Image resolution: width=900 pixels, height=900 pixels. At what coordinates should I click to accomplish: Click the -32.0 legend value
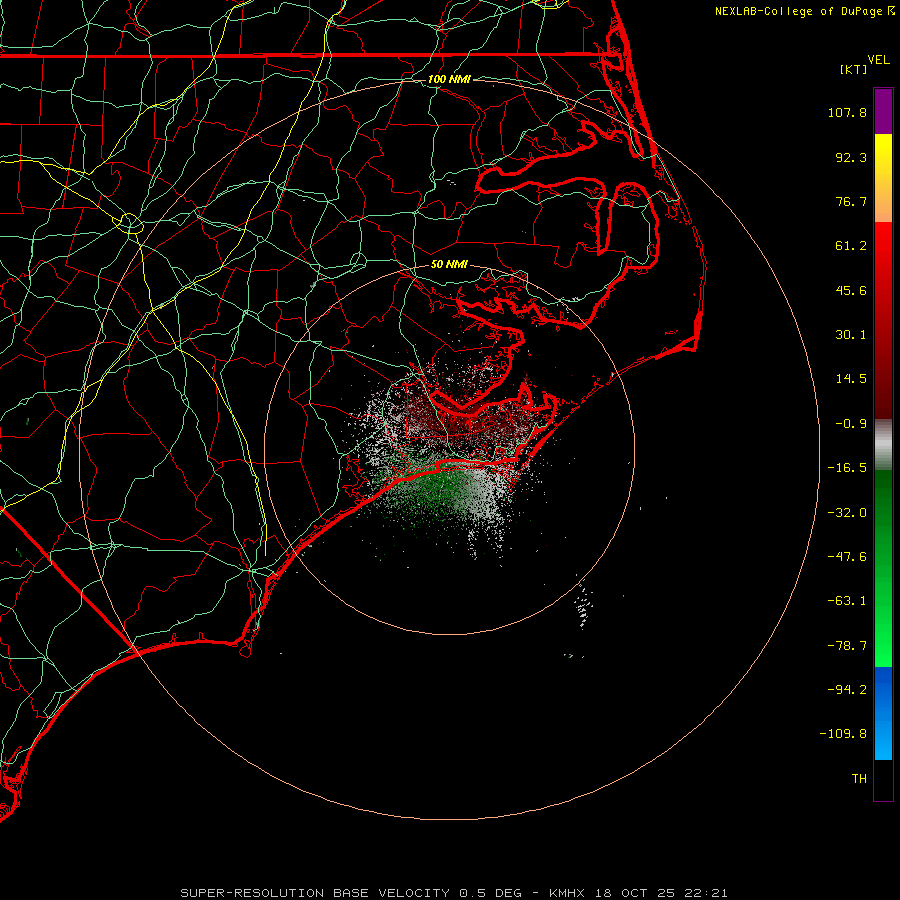point(847,513)
